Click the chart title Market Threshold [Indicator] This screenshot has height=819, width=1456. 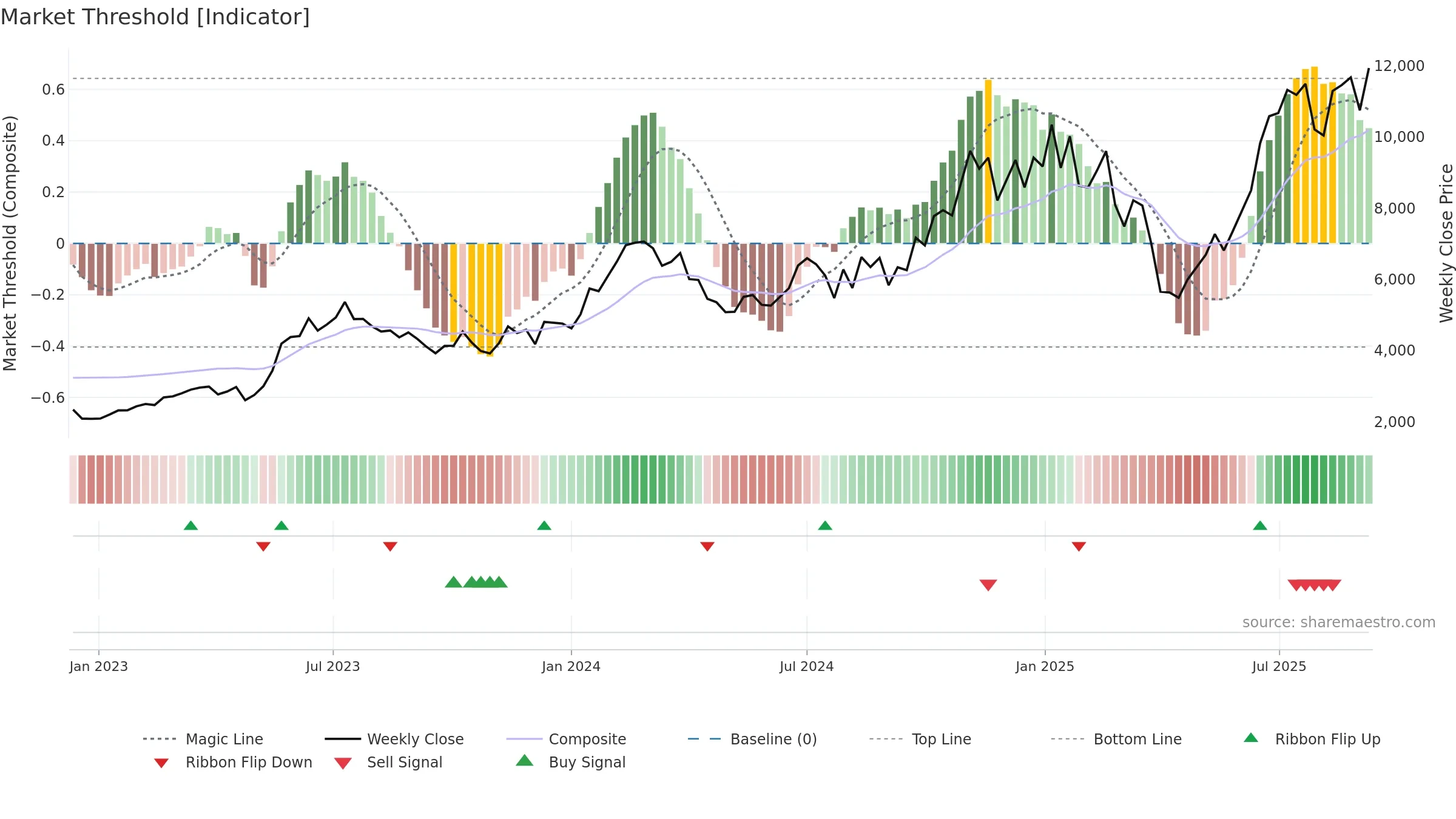[155, 17]
